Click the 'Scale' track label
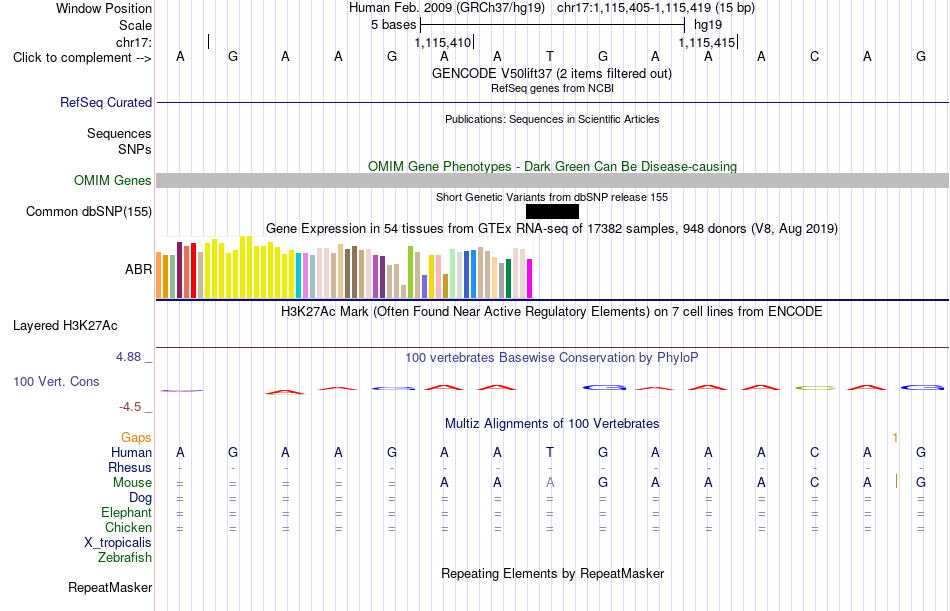950x611 pixels. tap(135, 25)
